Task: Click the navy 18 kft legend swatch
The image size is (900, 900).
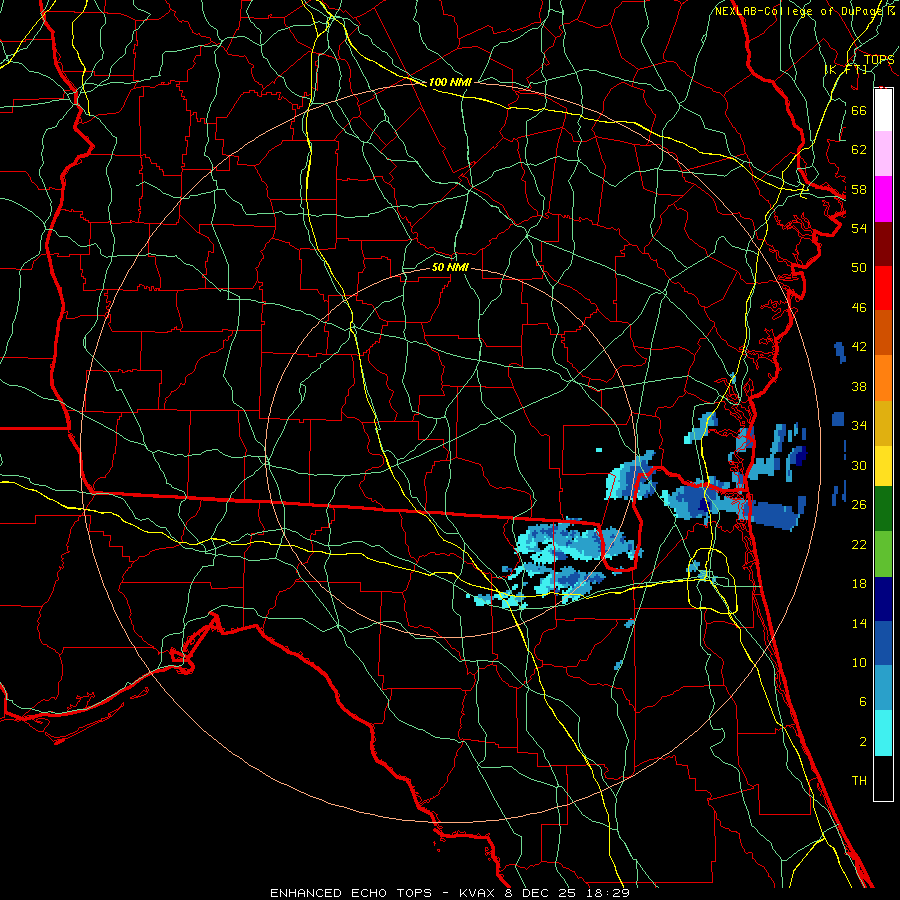Action: (883, 599)
